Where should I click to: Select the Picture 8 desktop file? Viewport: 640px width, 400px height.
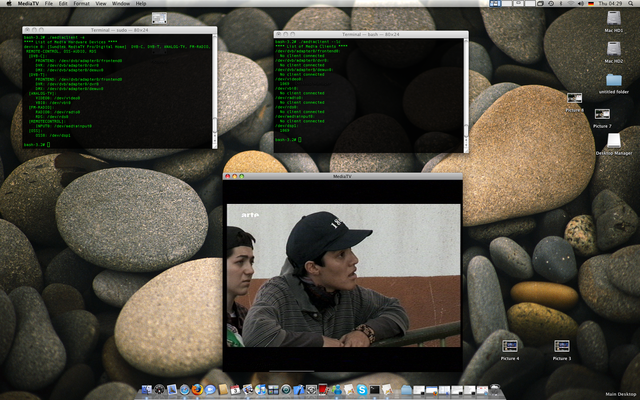coord(574,98)
